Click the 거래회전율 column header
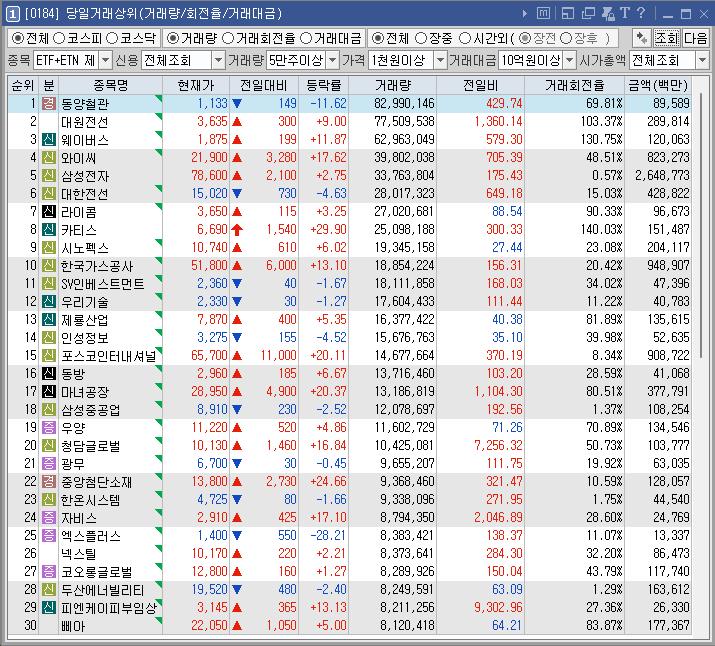 tap(575, 85)
